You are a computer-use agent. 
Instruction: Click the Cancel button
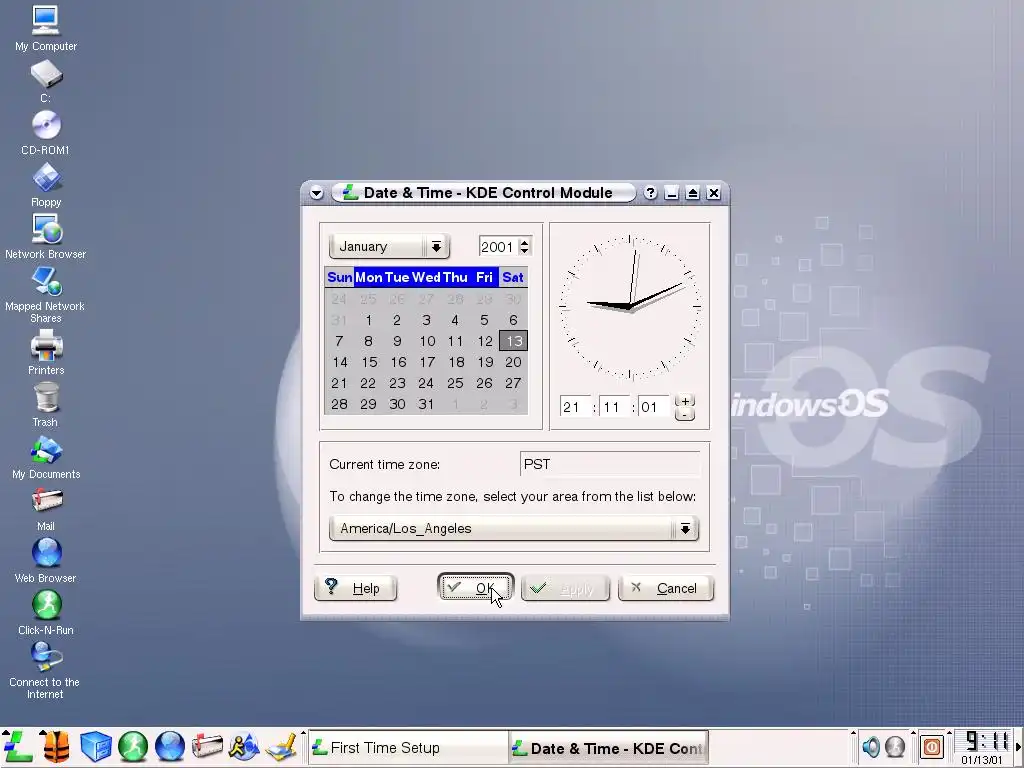665,588
